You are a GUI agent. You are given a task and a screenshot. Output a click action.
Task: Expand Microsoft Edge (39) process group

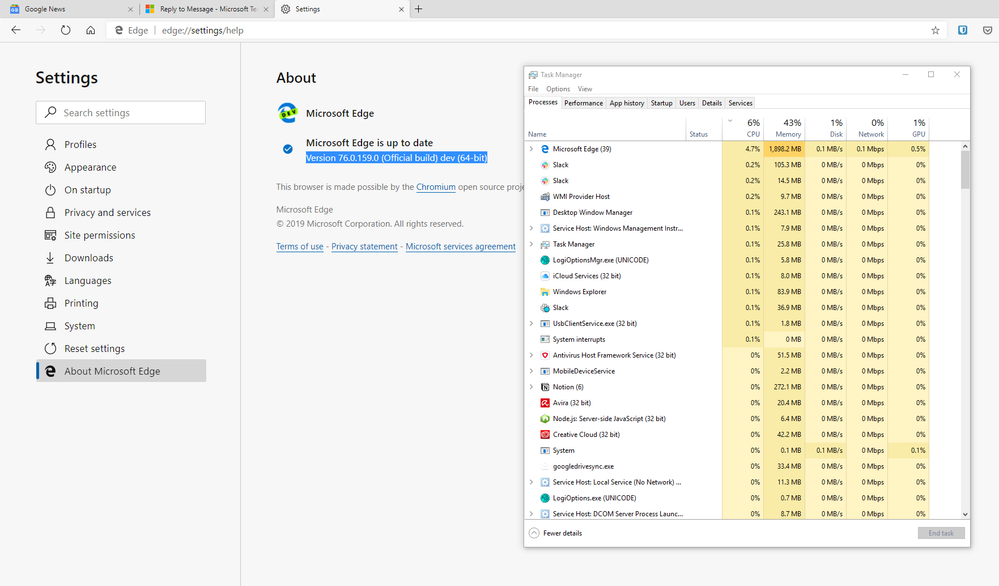coord(531,149)
